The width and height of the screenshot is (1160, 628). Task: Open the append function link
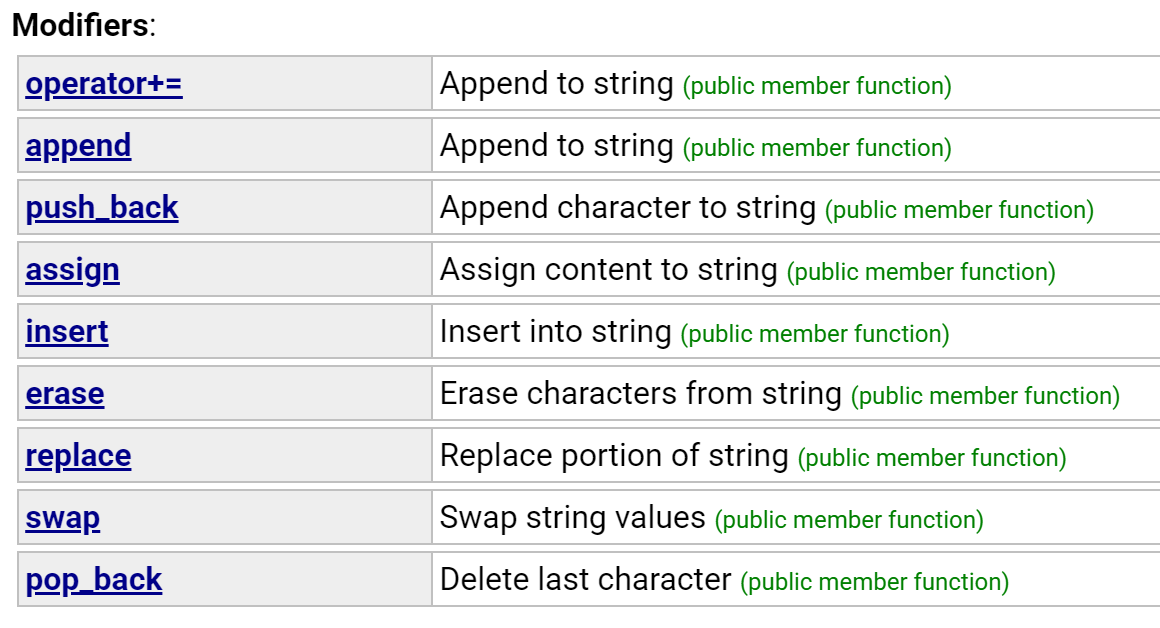[78, 146]
